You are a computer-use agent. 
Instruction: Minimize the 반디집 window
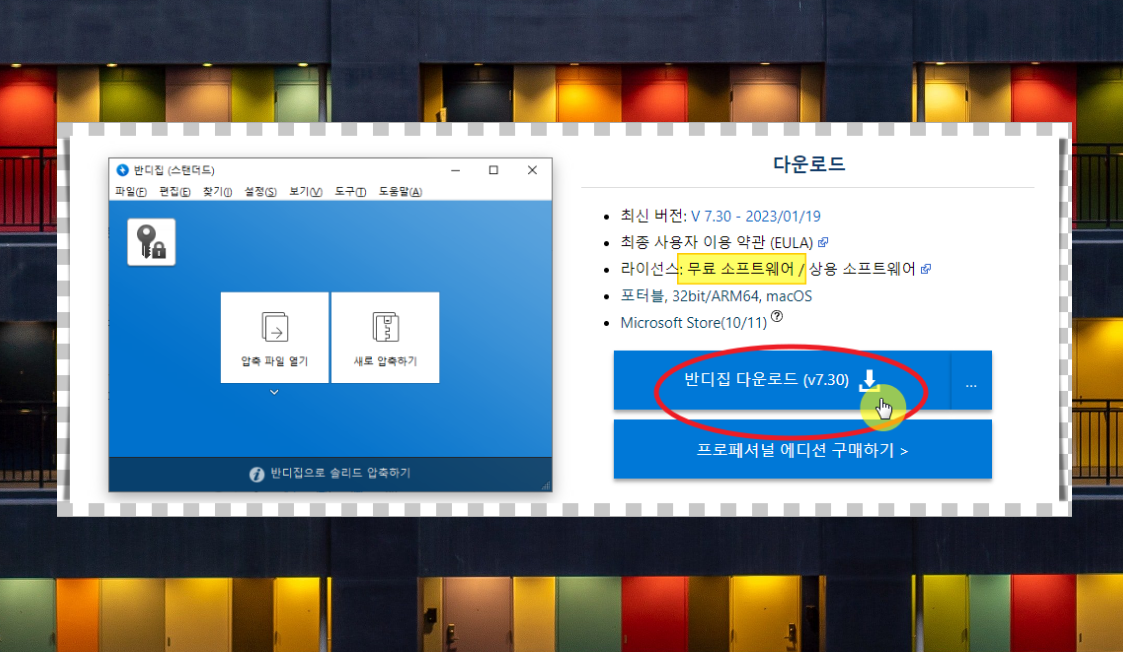[456, 170]
